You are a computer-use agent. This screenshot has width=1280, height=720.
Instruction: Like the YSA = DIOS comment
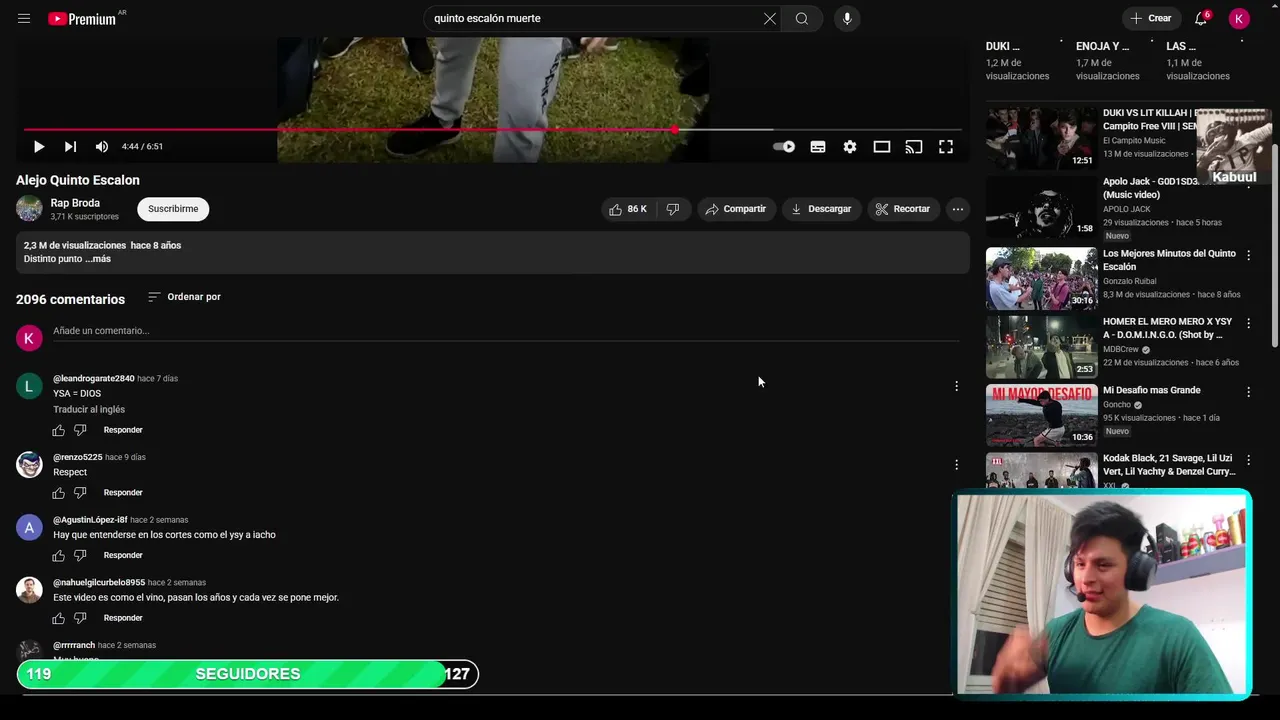click(x=58, y=430)
